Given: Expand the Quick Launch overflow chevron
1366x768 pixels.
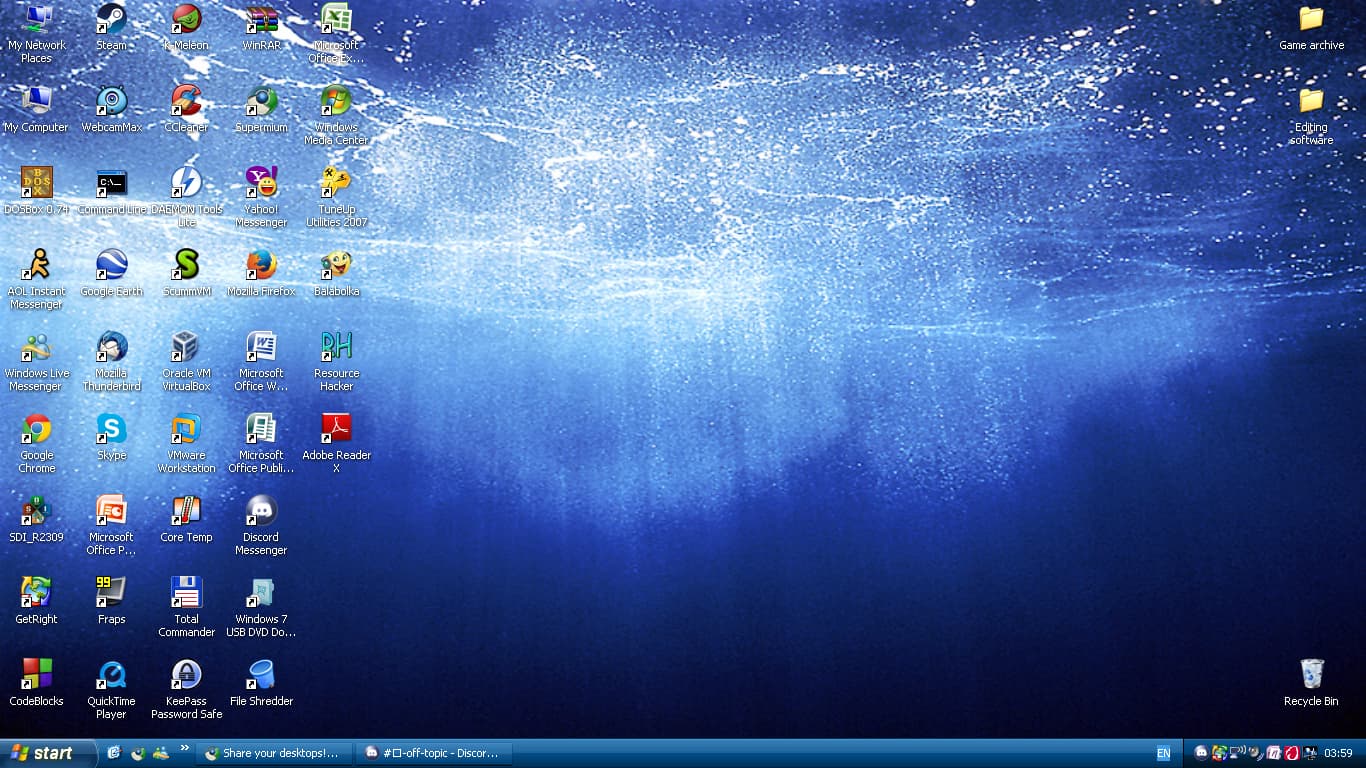Looking at the screenshot, I should pyautogui.click(x=184, y=747).
